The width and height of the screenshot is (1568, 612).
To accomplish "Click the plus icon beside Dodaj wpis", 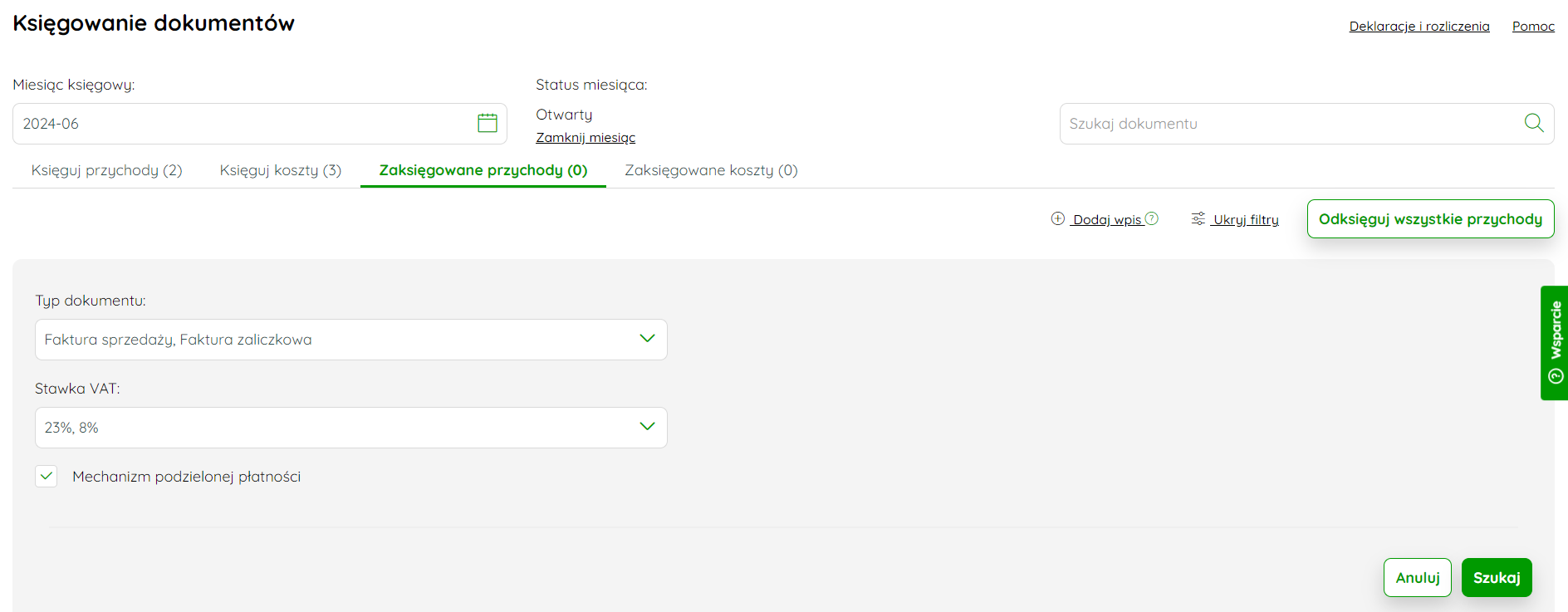I will (1058, 218).
